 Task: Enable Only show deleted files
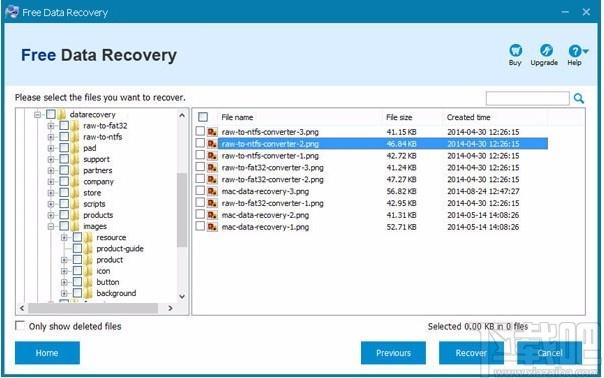click(20, 326)
